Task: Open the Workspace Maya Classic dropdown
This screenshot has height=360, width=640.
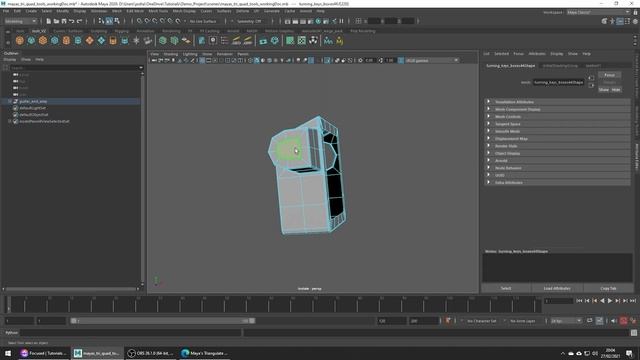Action: tap(598, 12)
